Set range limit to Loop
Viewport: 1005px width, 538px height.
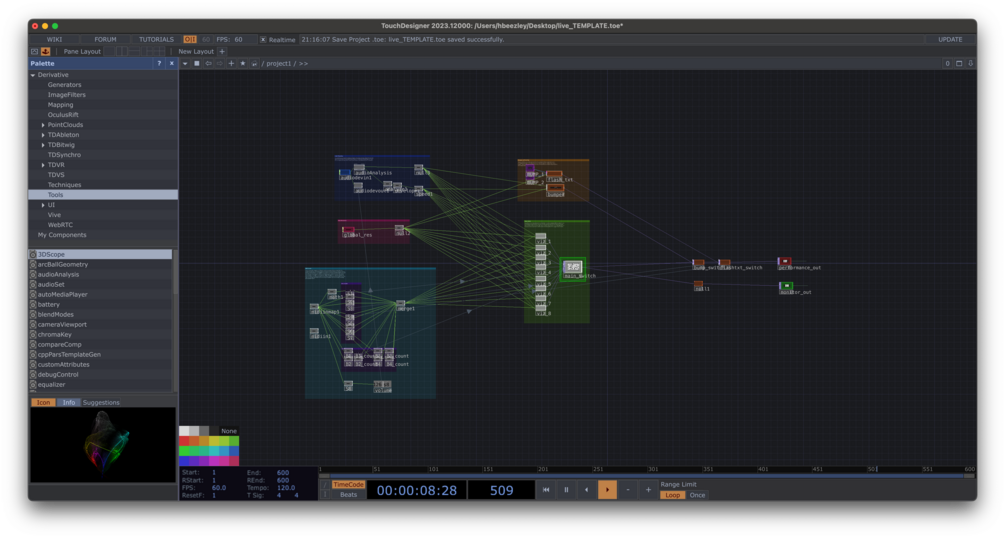click(672, 495)
